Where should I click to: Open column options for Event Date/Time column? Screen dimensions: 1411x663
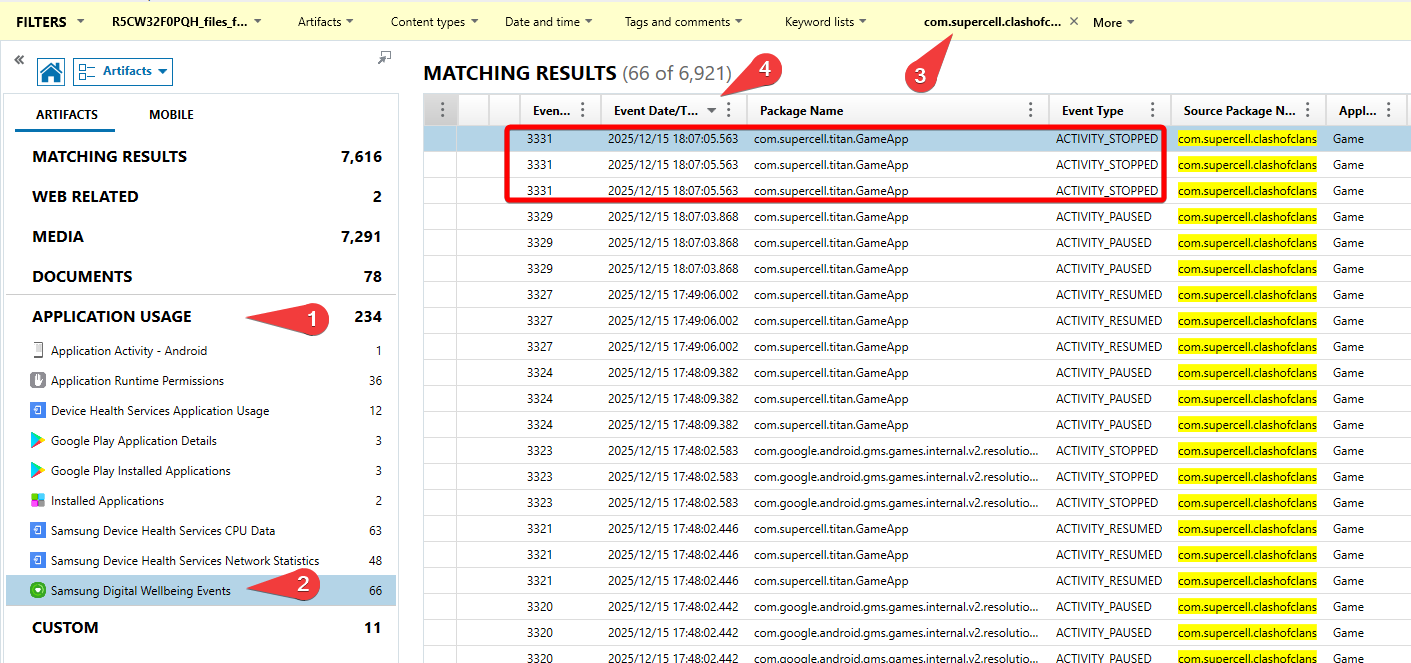[729, 110]
